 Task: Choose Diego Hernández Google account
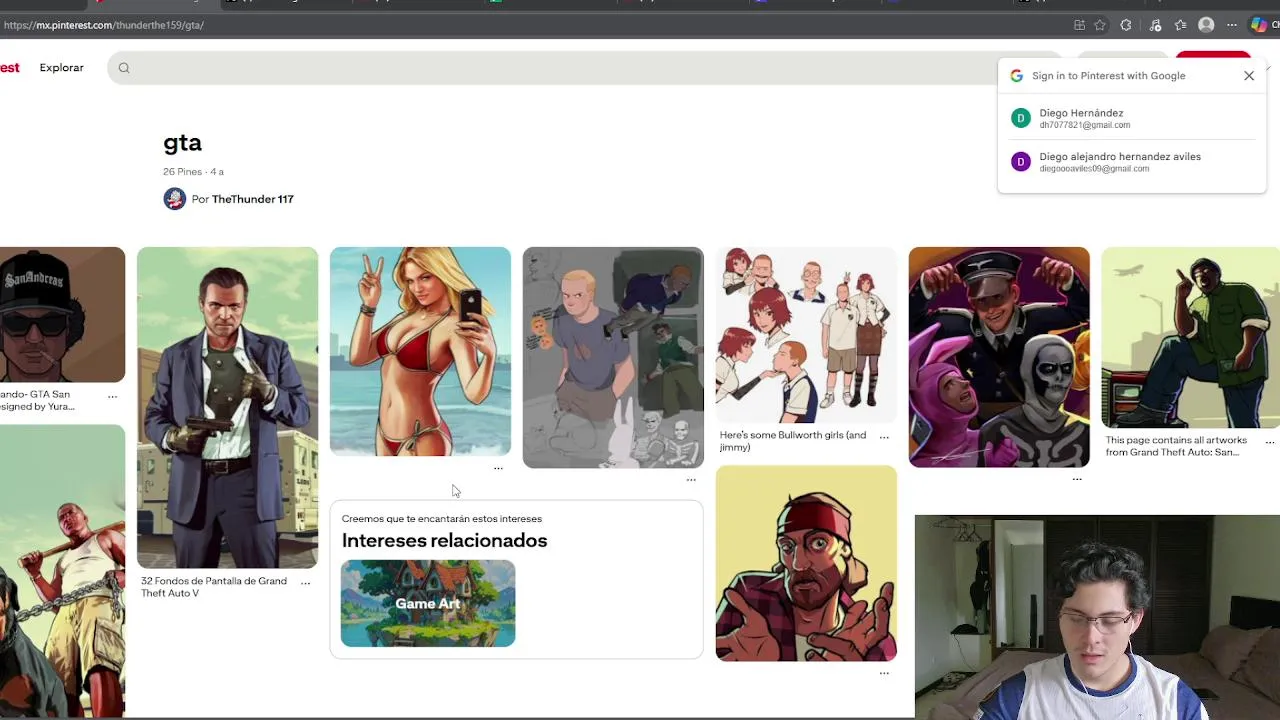1132,118
